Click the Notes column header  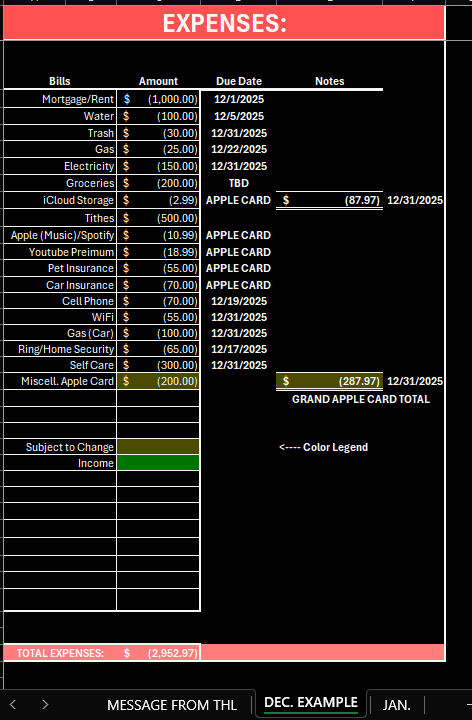point(330,81)
